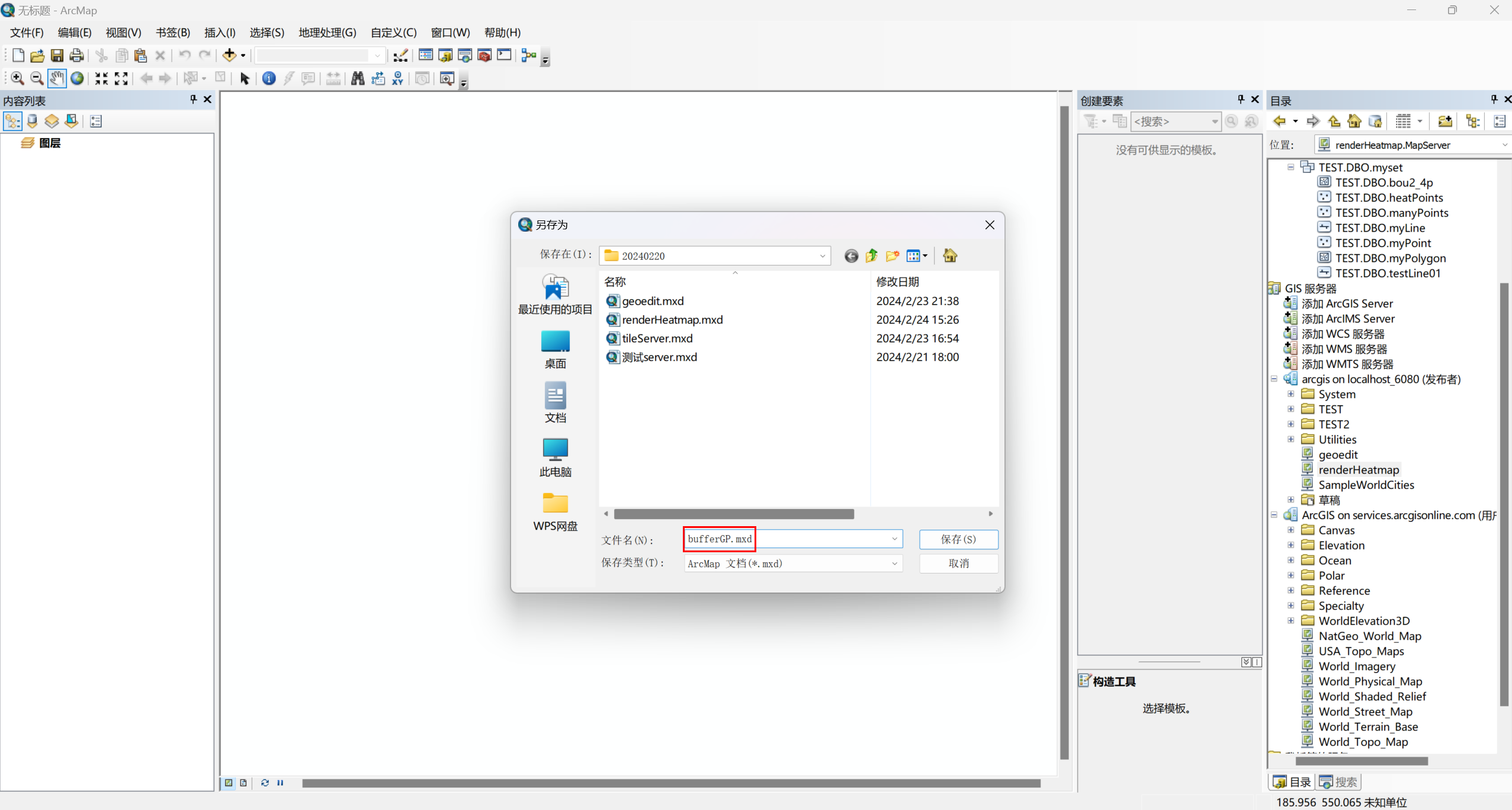This screenshot has width=1512, height=810.
Task: Open Find with the binoculars icon
Action: (x=358, y=78)
